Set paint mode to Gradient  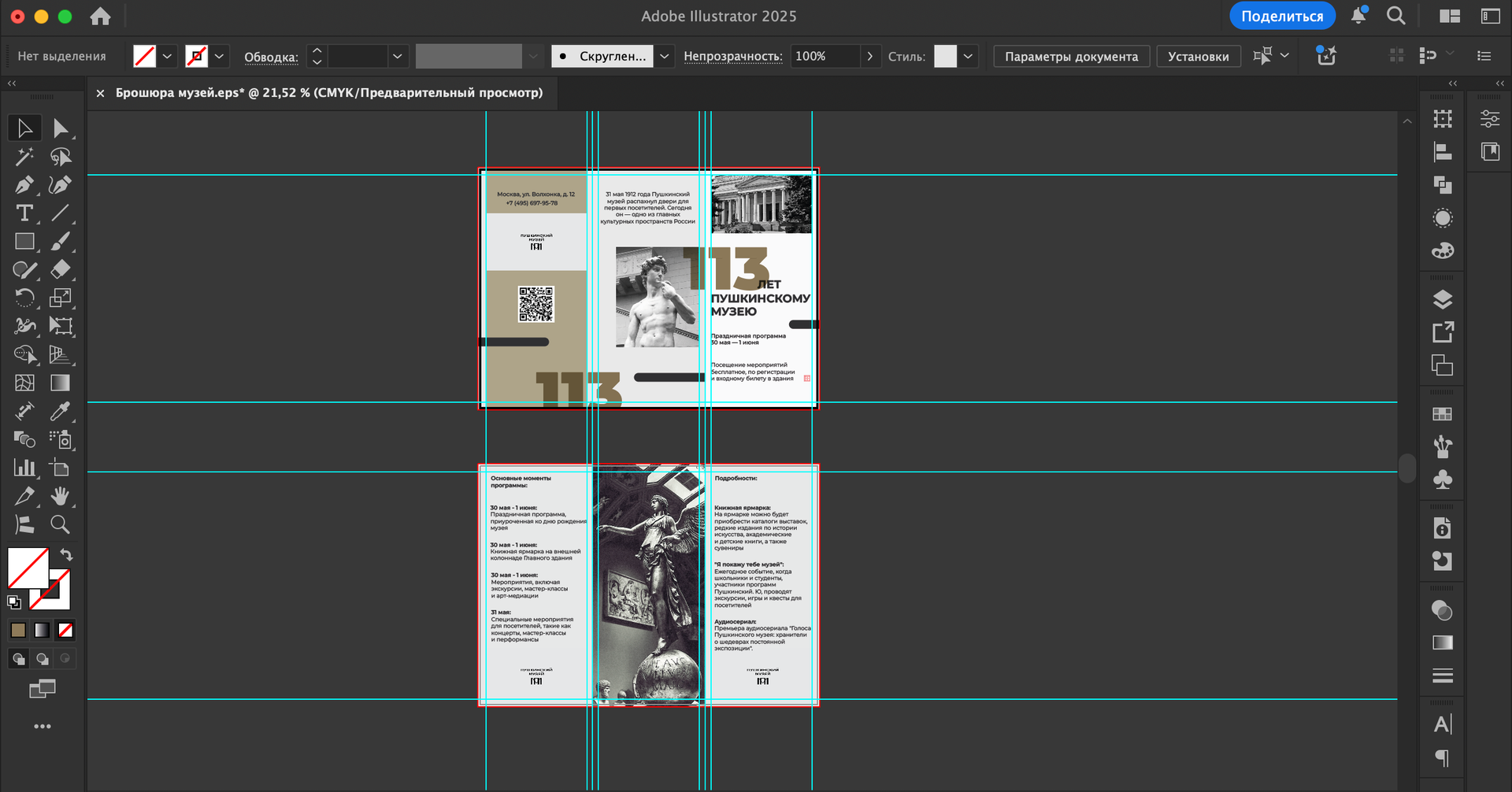[x=42, y=630]
